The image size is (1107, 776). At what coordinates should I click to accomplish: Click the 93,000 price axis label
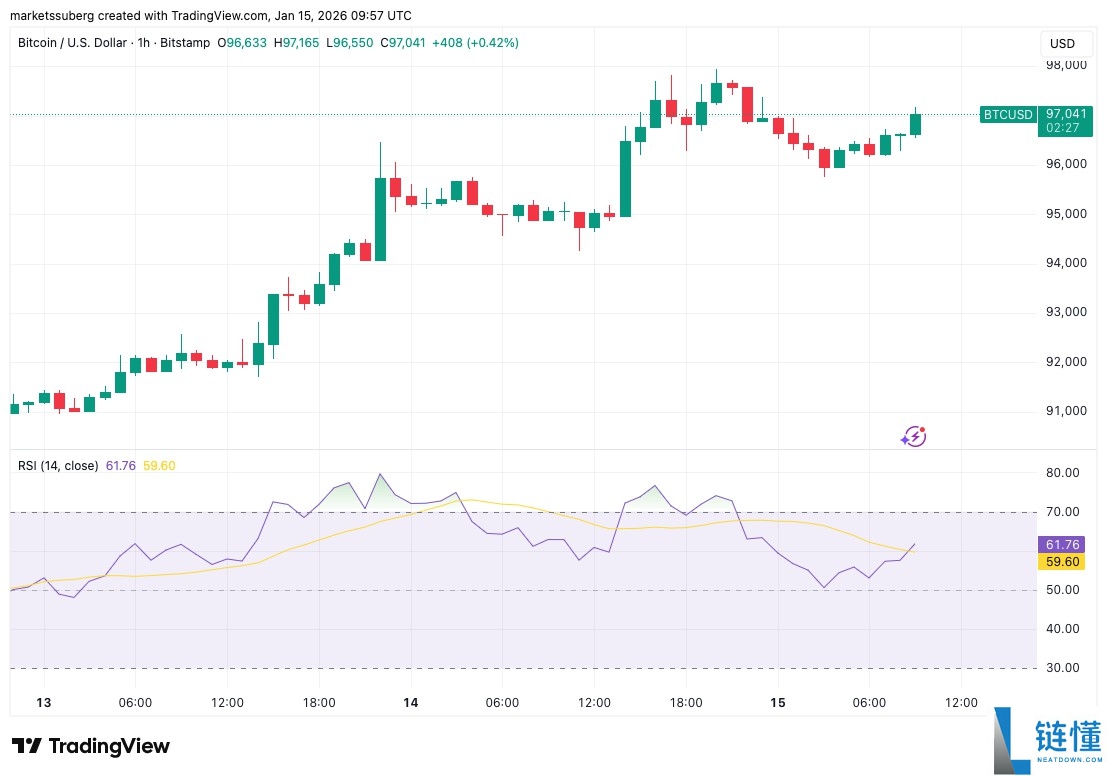coord(1066,311)
